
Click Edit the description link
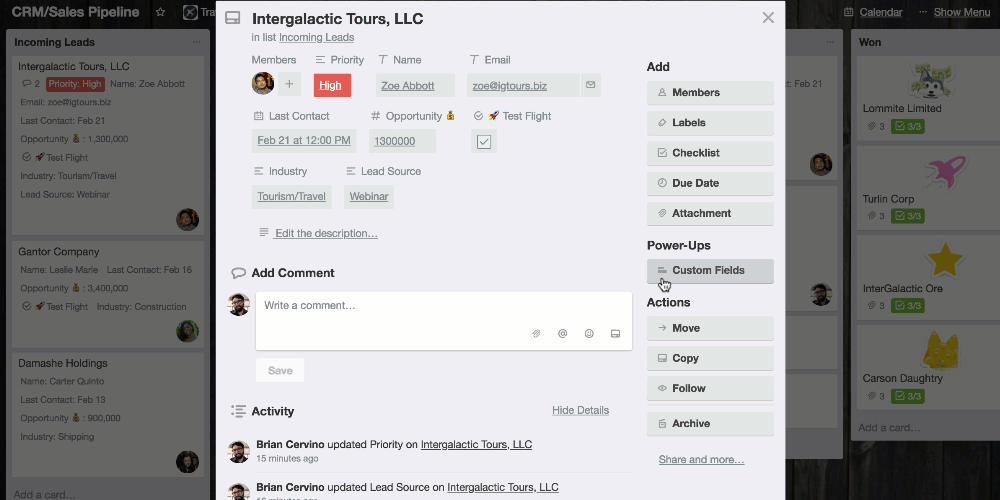[x=326, y=233]
